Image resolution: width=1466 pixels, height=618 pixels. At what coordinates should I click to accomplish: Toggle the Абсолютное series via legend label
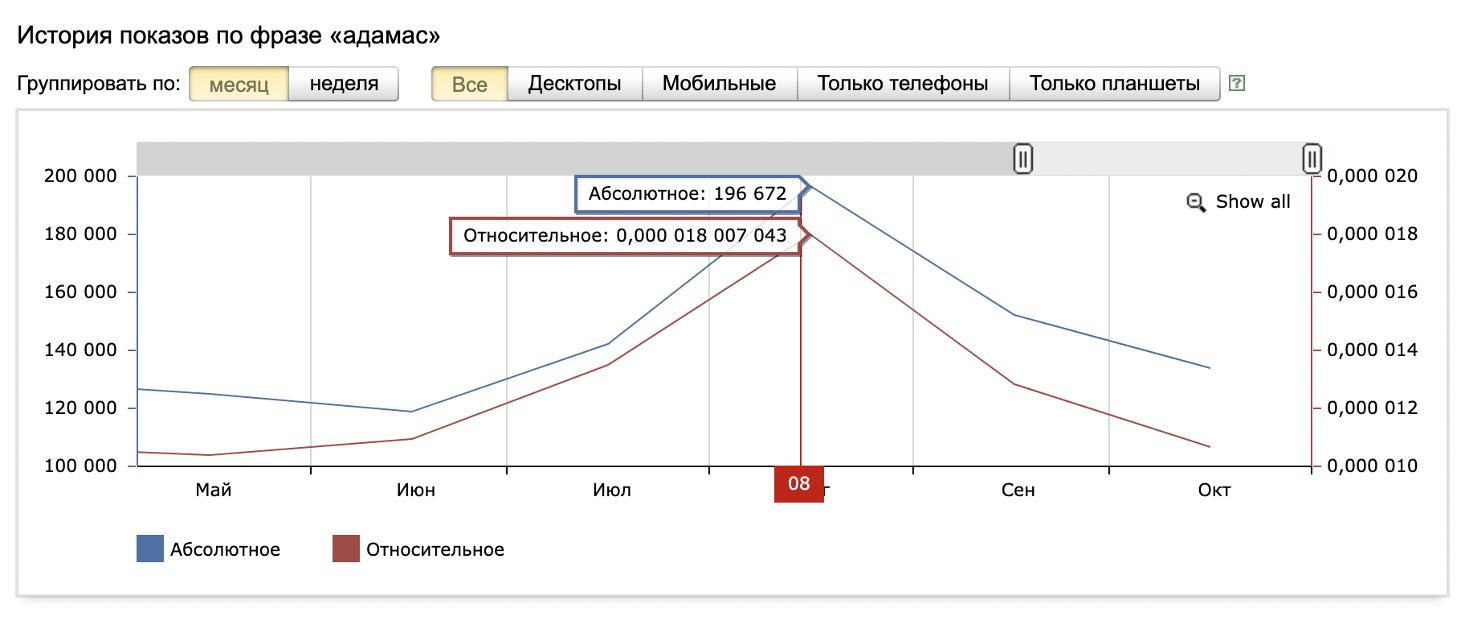click(225, 549)
